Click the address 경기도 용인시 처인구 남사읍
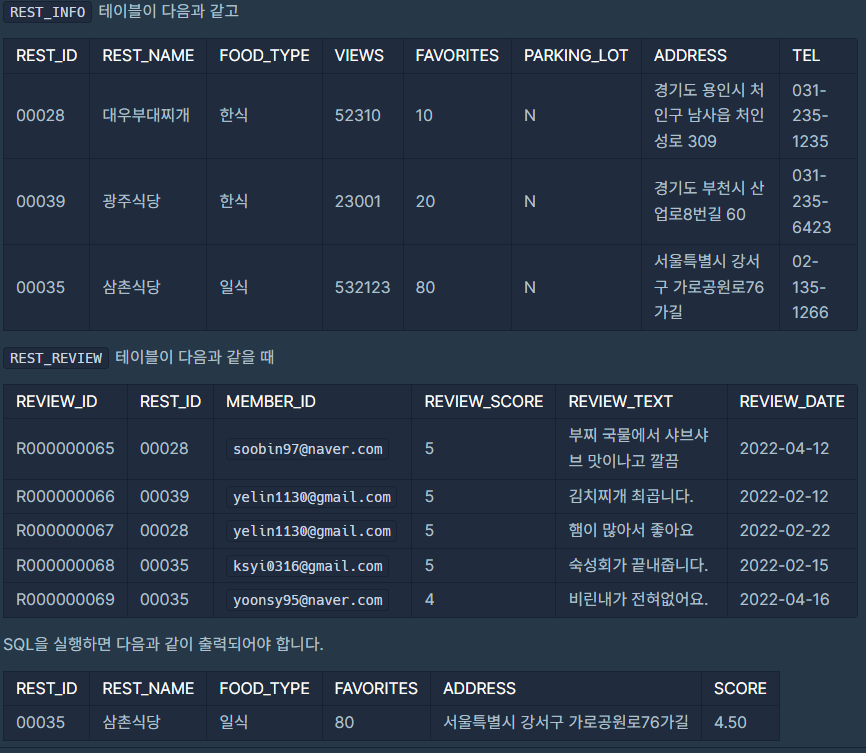 pos(709,115)
